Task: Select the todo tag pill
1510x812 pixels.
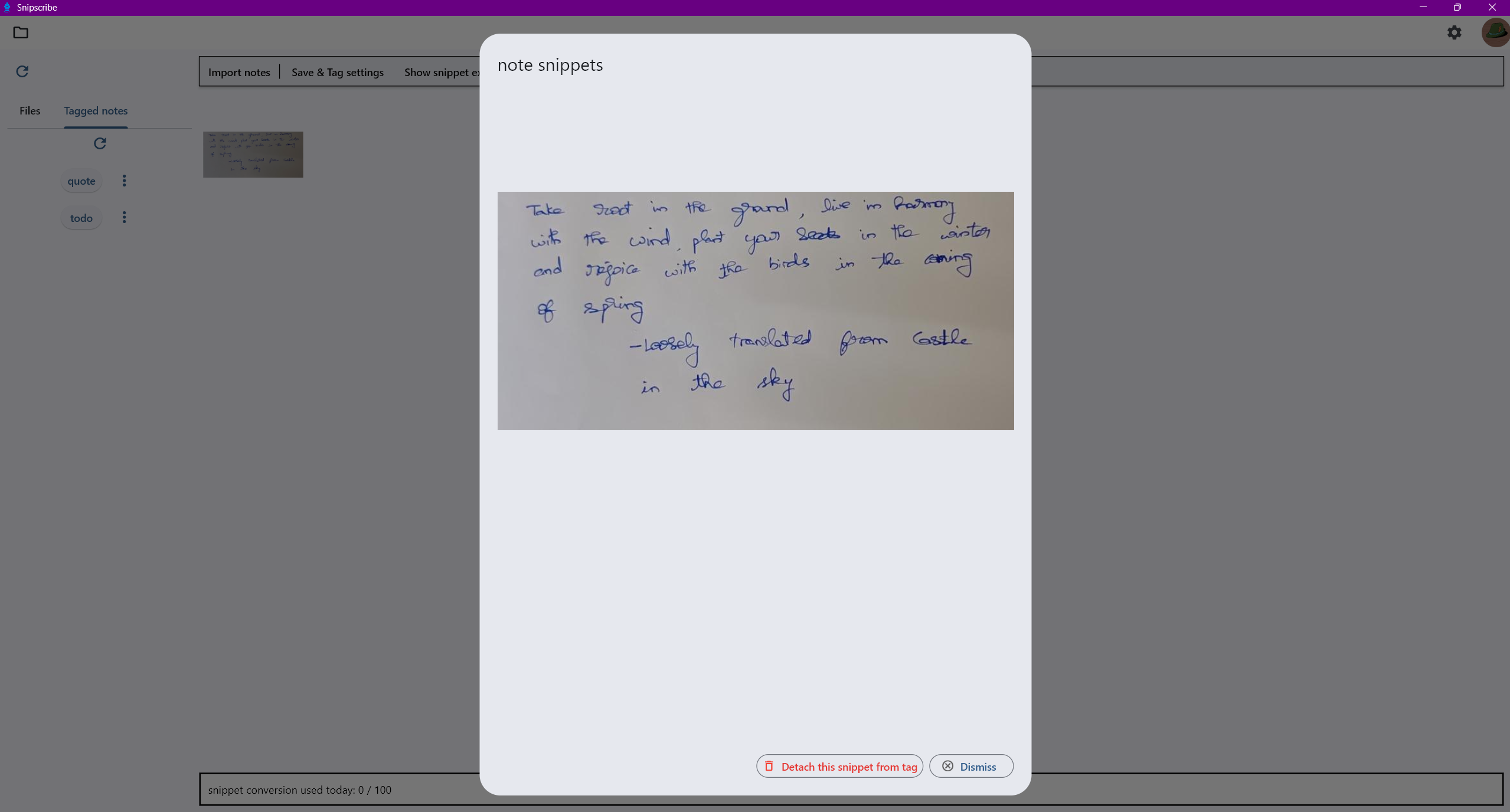Action: (x=81, y=217)
